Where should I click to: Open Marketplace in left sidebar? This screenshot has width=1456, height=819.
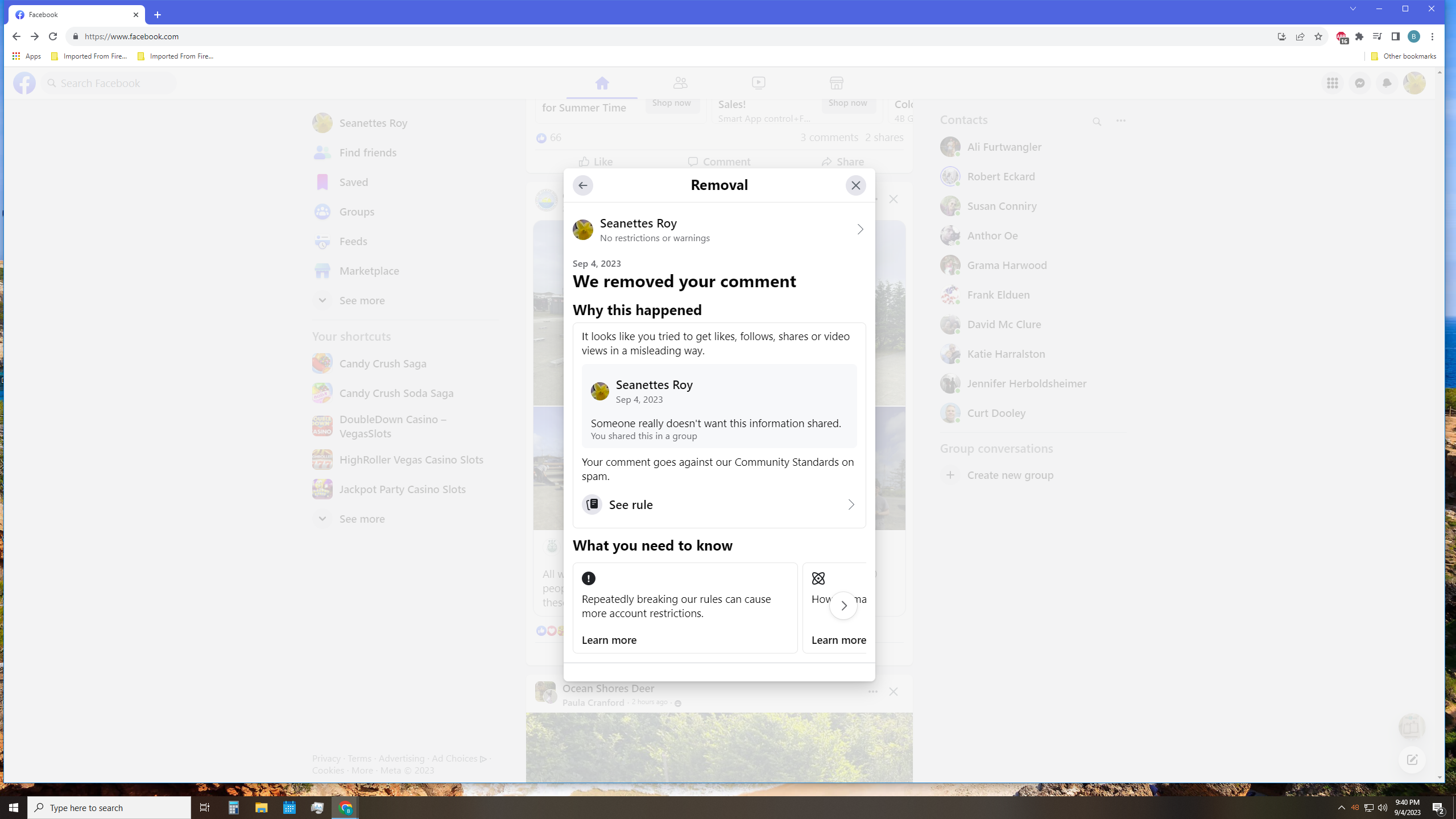click(405, 271)
